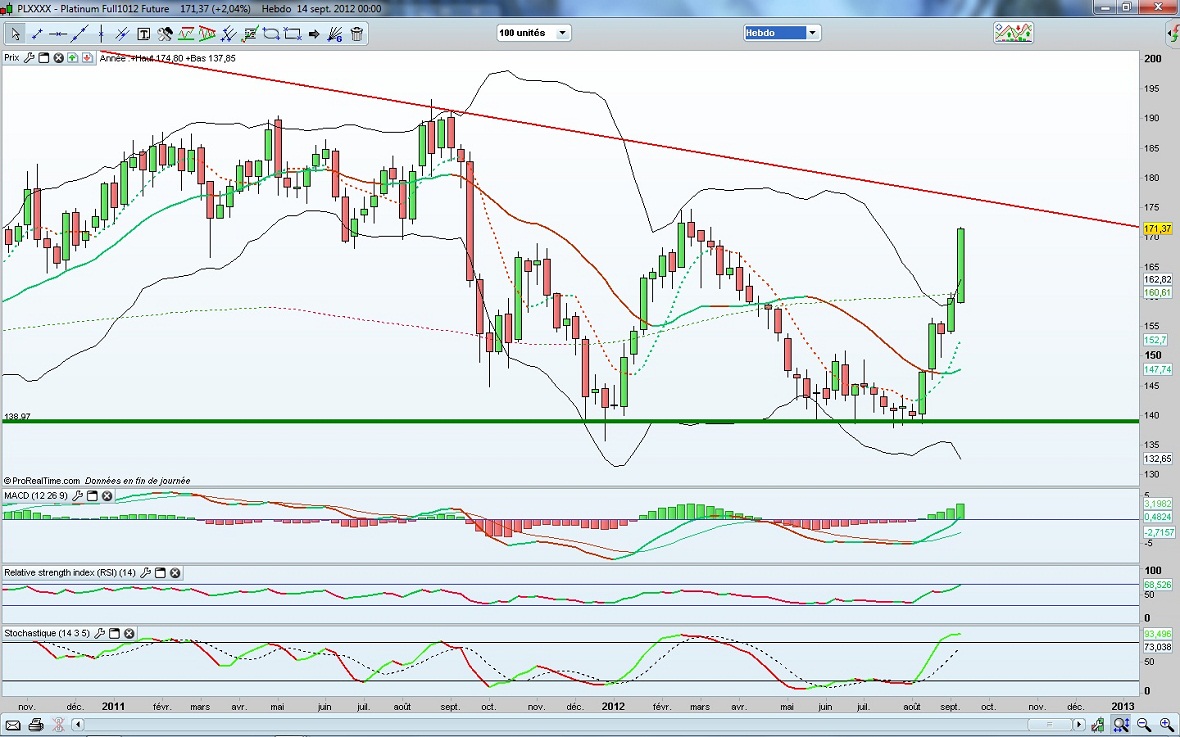Move Prix panel down with red arrow
Screen dimensions: 1180x737
coord(87,58)
